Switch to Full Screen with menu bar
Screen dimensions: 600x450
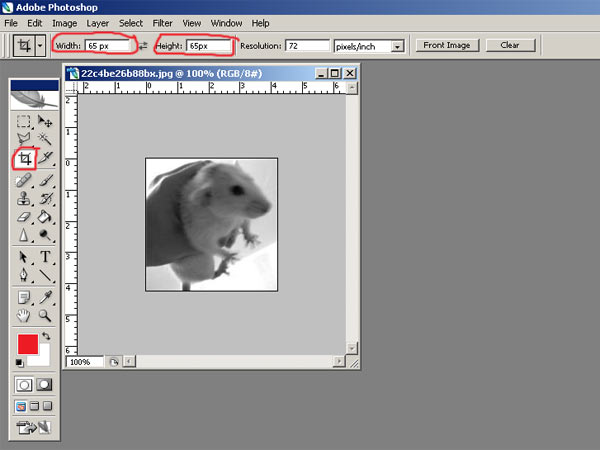click(x=34, y=406)
